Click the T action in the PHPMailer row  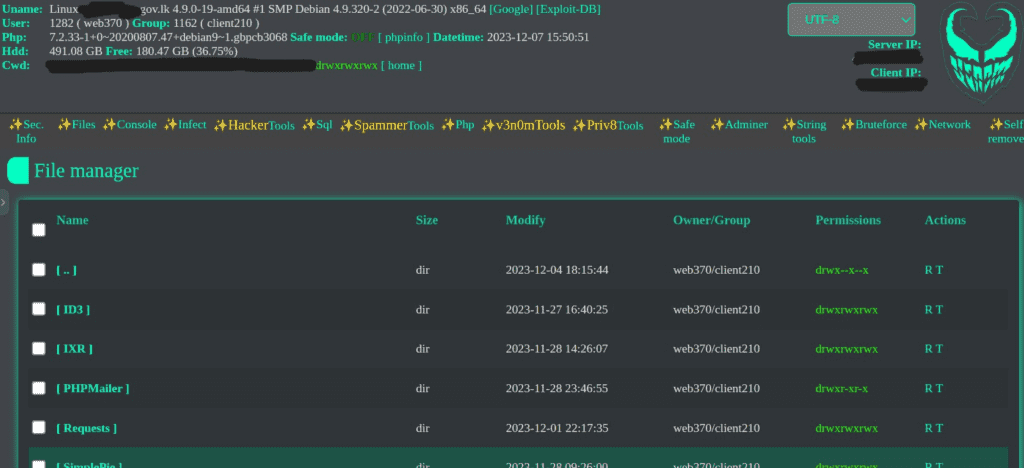(x=939, y=388)
